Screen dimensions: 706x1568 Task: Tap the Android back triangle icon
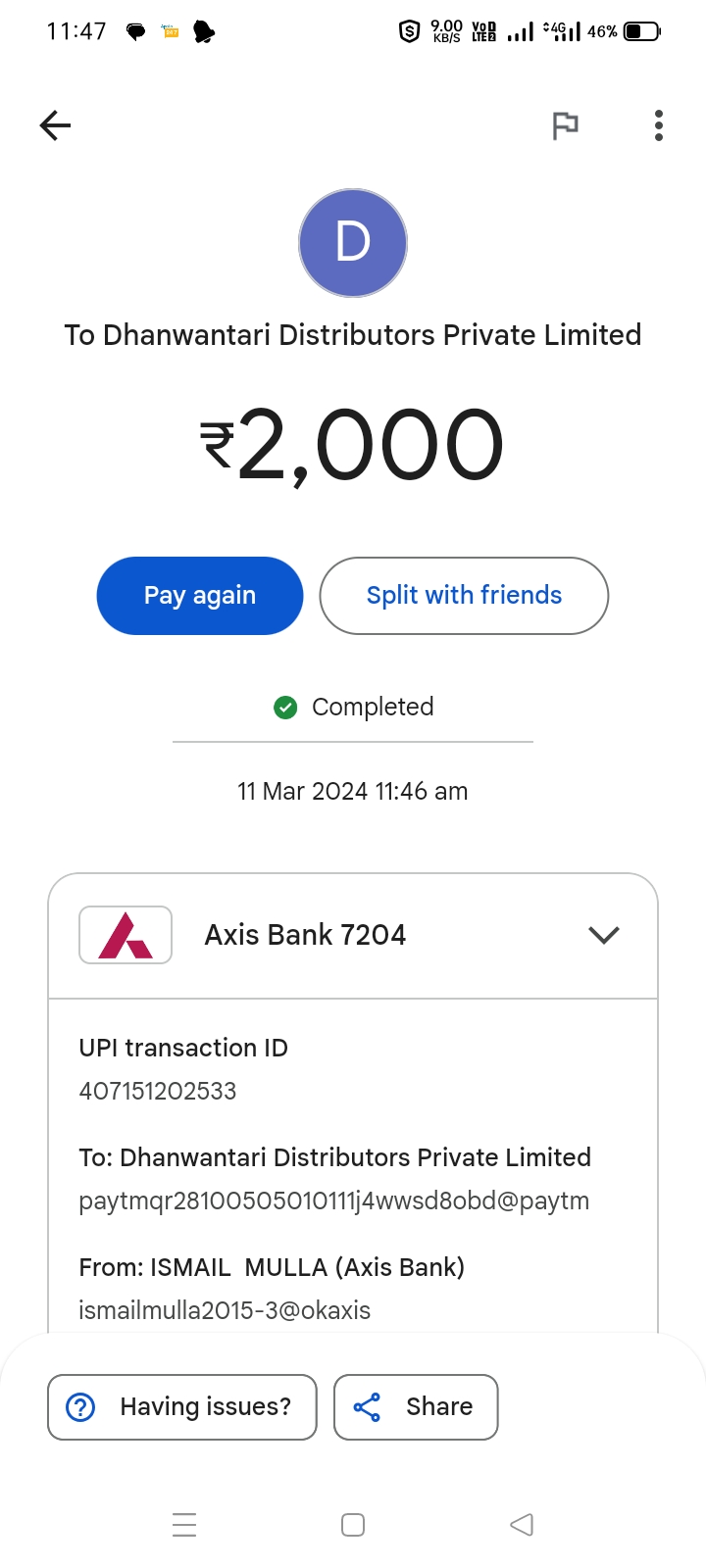pyautogui.click(x=522, y=1525)
